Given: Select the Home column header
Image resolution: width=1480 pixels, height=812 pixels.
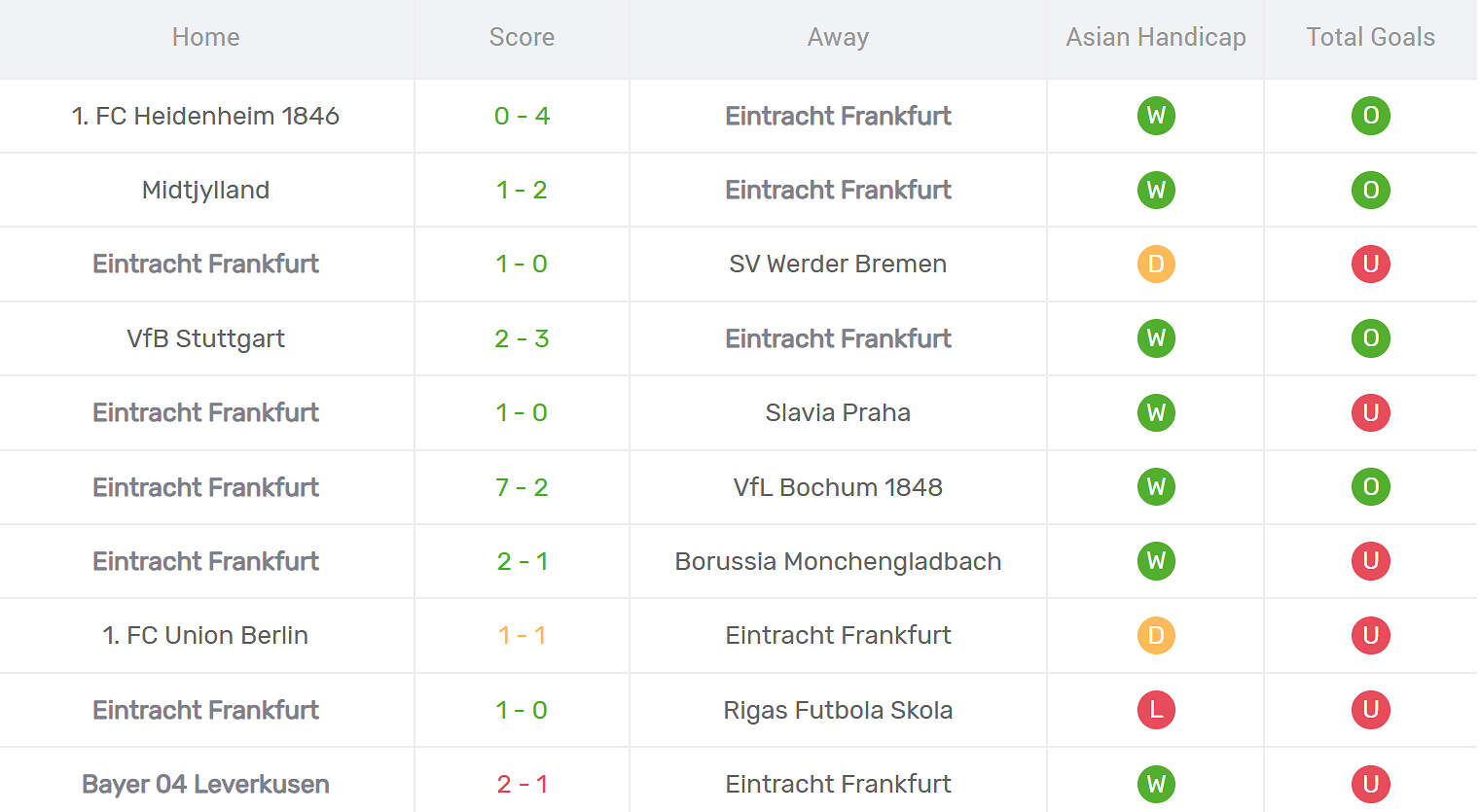Looking at the screenshot, I should pos(205,37).
